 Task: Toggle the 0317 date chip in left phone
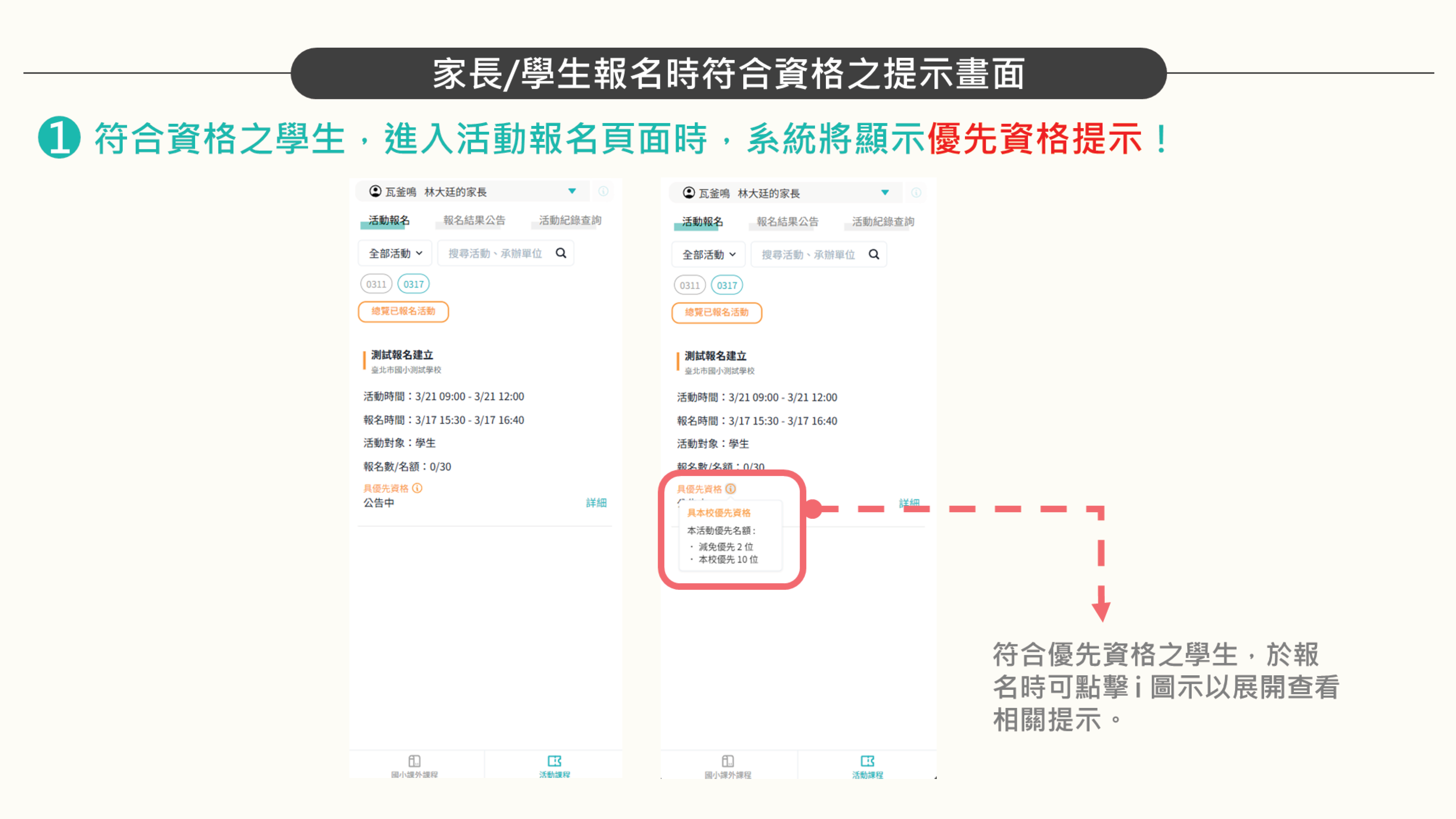(x=413, y=284)
